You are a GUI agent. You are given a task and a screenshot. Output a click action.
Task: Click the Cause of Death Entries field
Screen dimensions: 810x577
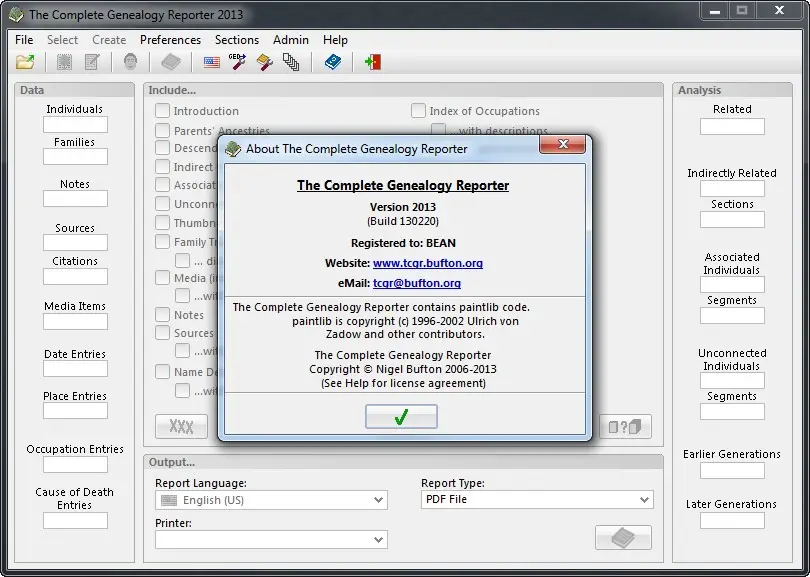(x=75, y=521)
